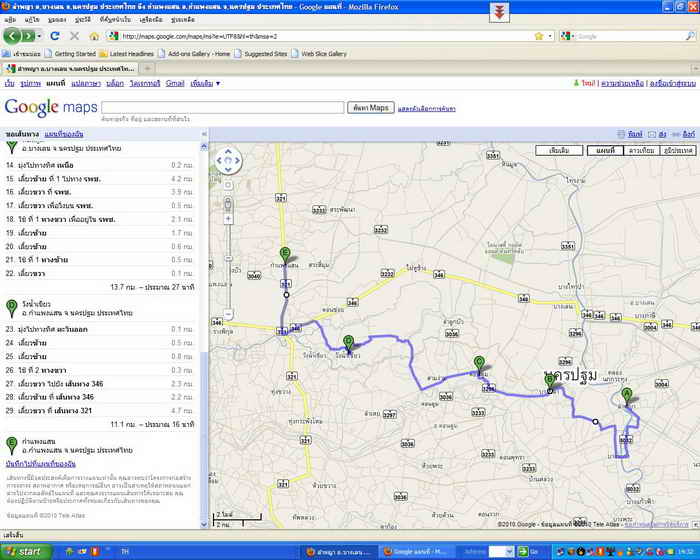Select the Map view button
Screen dimensions: 700x560
pyautogui.click(x=605, y=150)
